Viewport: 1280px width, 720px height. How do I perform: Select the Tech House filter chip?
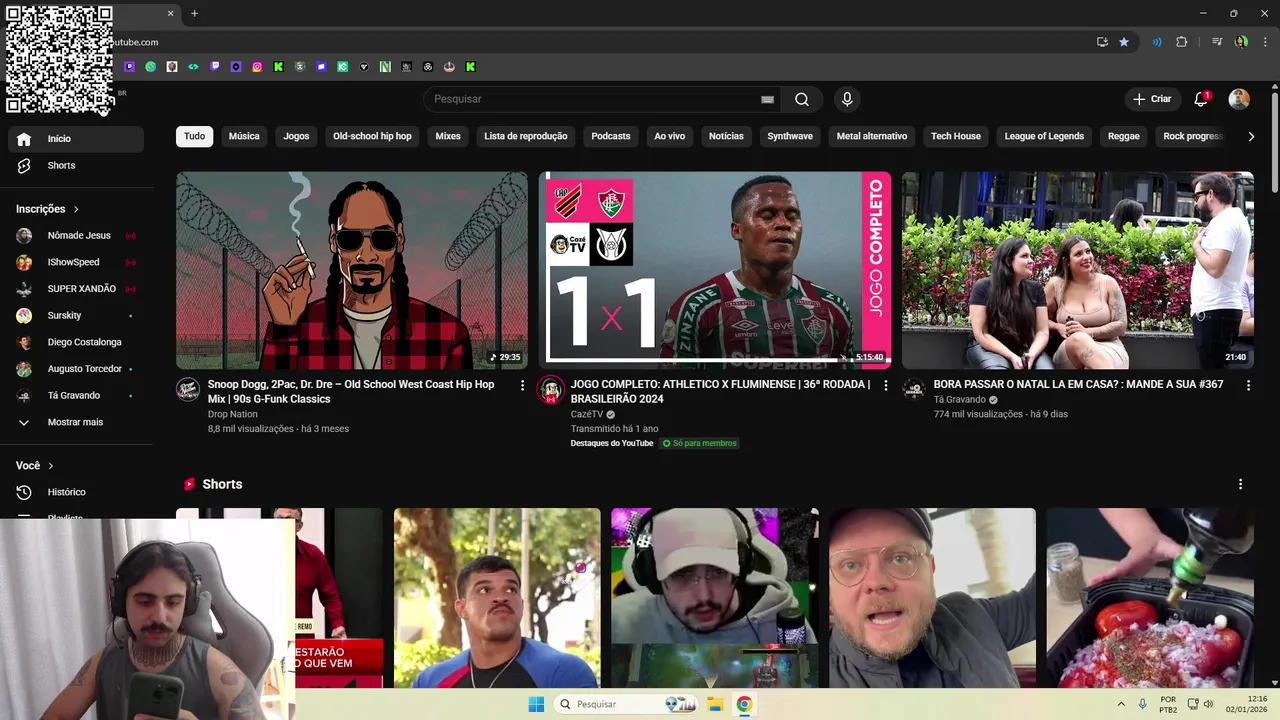(x=956, y=136)
